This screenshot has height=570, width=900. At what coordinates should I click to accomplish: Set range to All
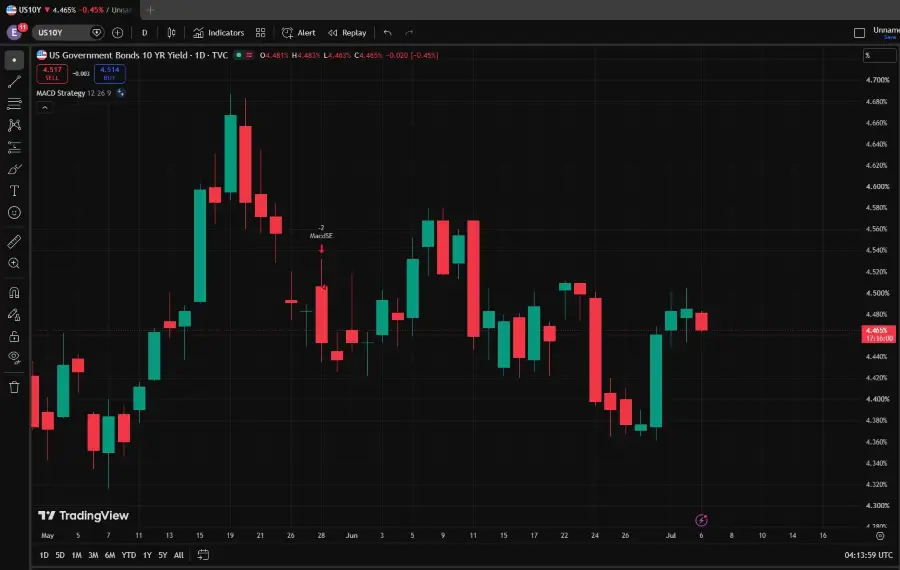coord(179,555)
